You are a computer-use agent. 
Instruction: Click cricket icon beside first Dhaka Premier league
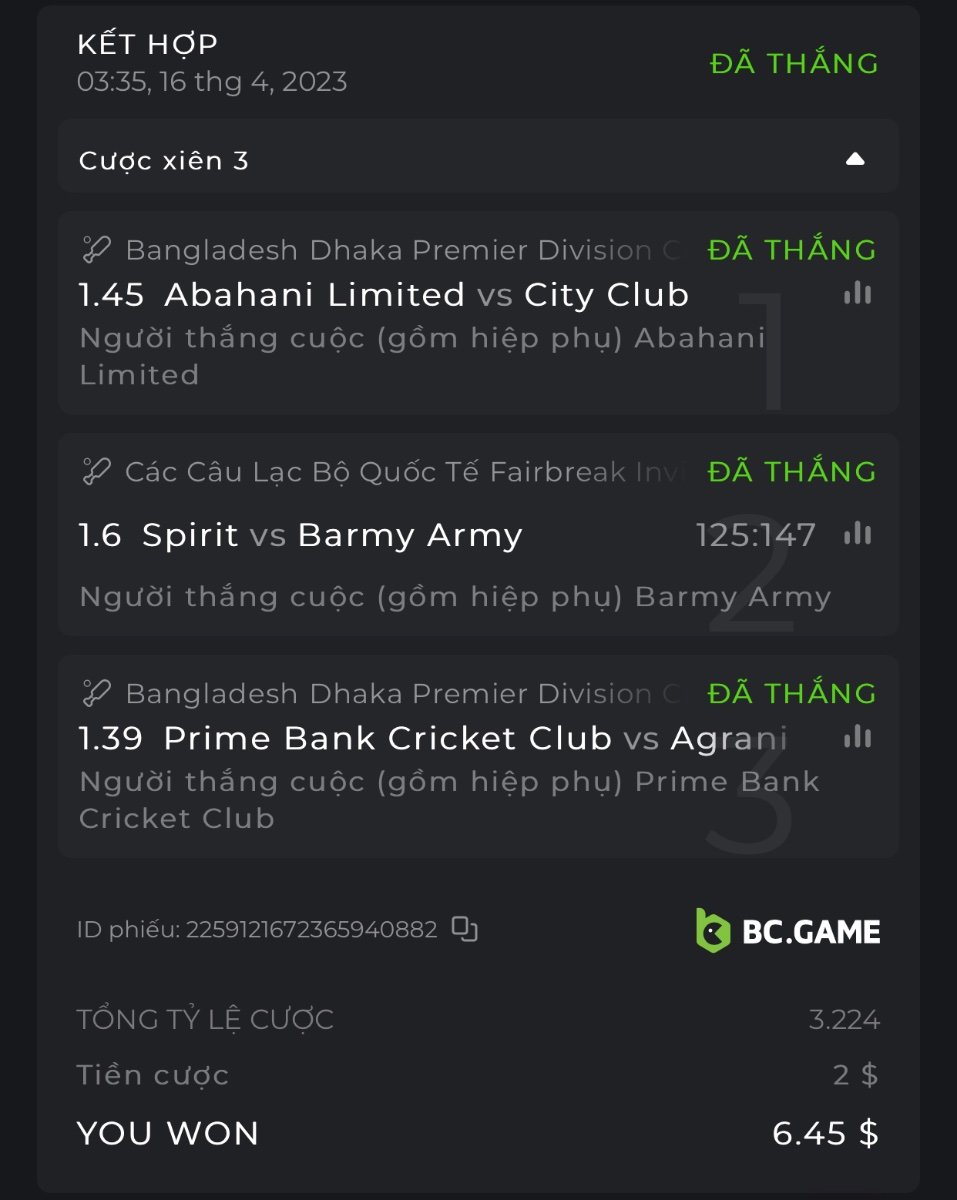pos(96,250)
